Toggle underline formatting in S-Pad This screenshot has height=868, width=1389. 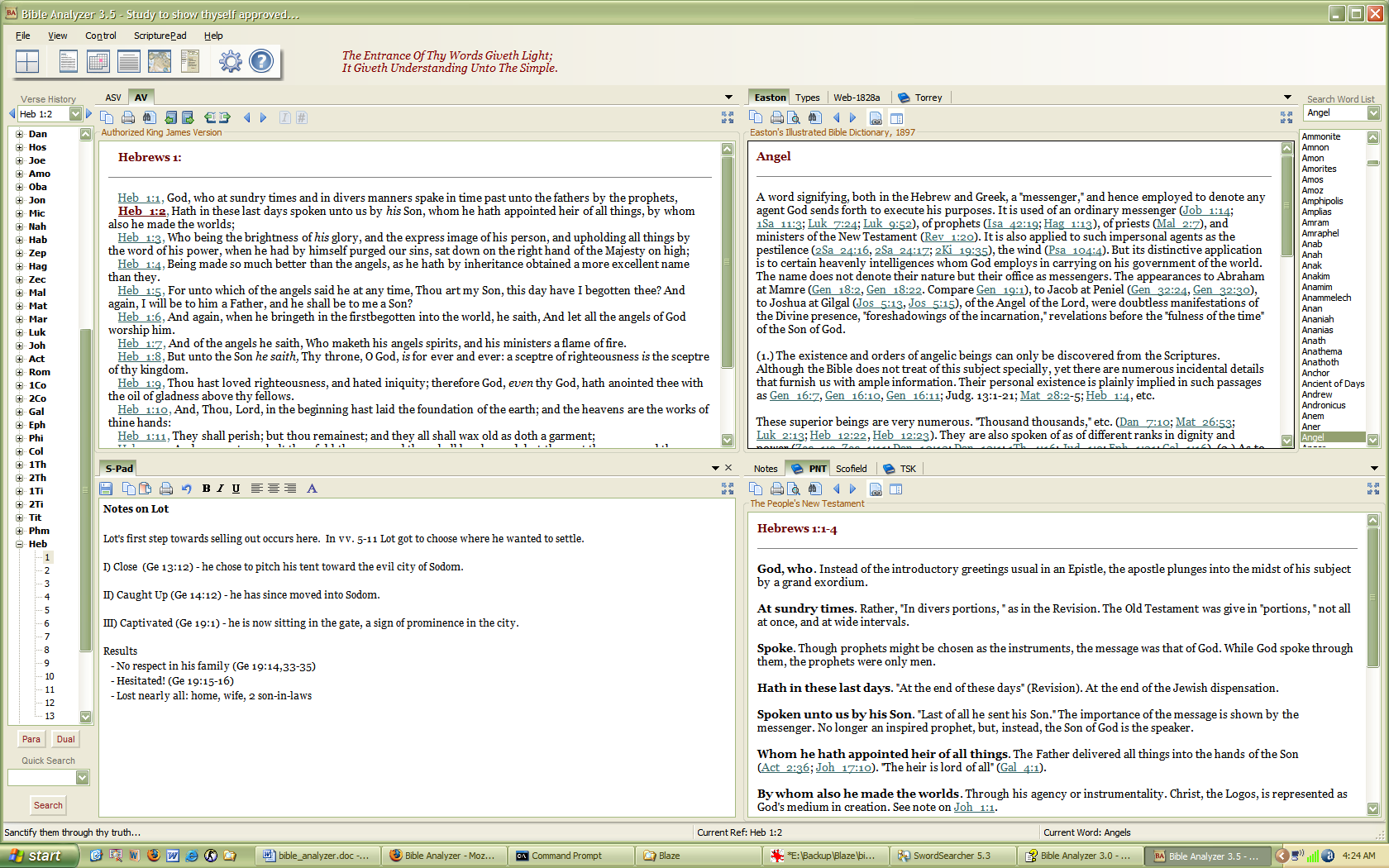pyautogui.click(x=236, y=489)
